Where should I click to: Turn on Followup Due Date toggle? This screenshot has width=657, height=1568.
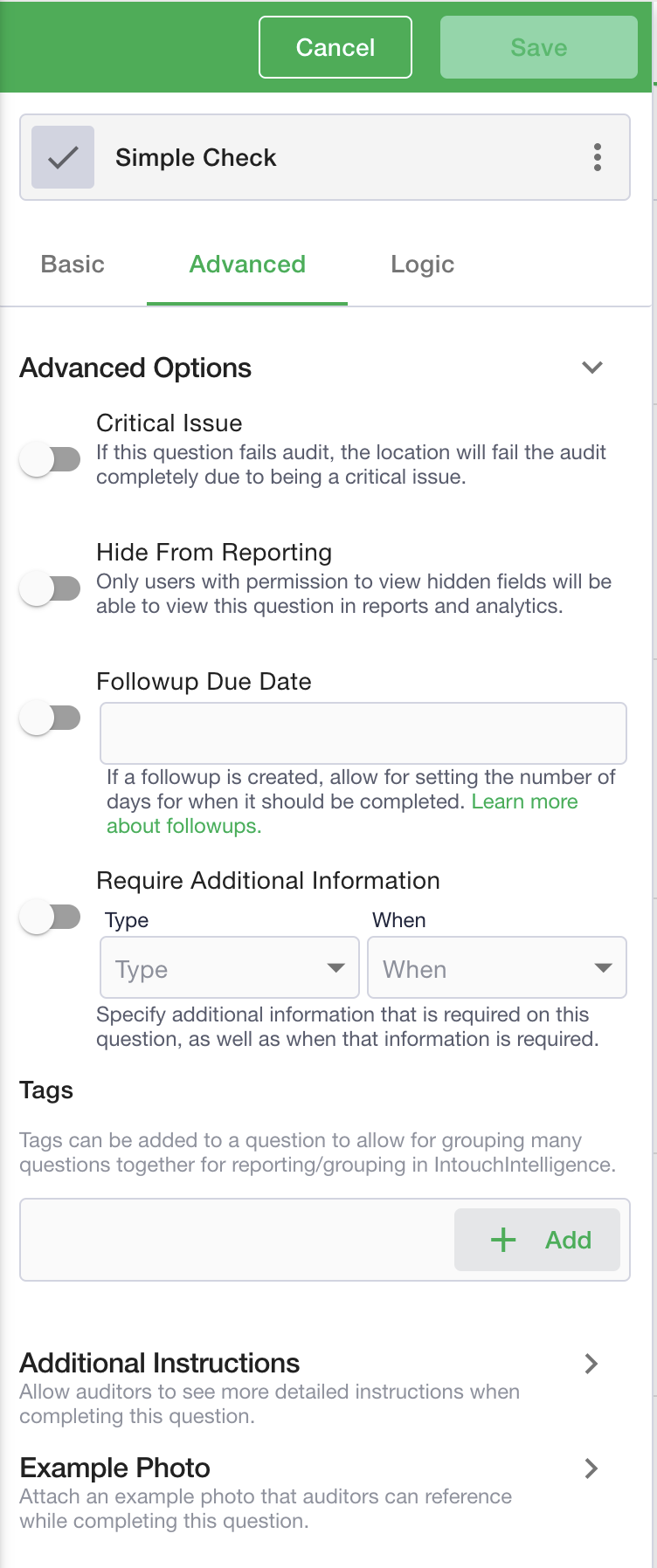tap(50, 719)
